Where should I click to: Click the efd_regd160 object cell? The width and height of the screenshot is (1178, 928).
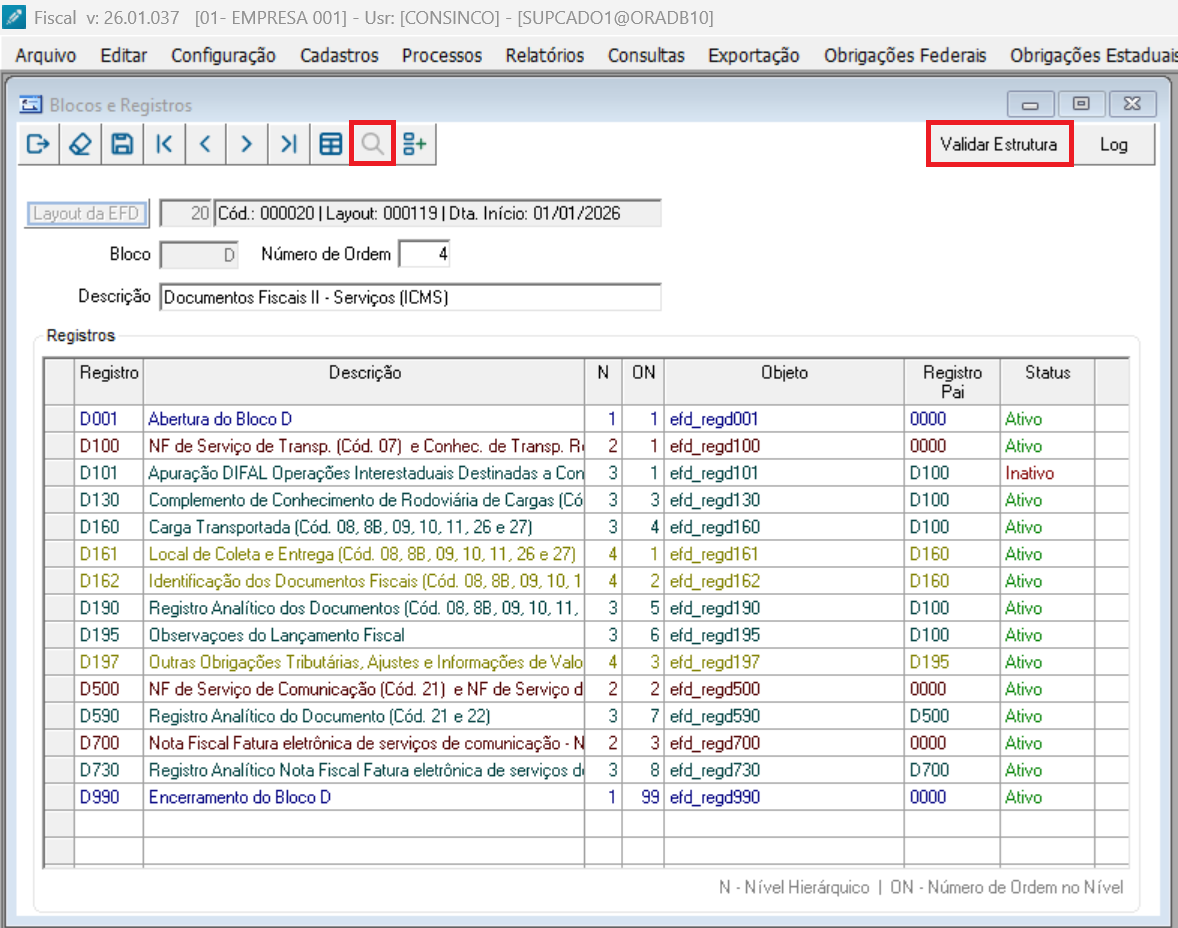pyautogui.click(x=784, y=527)
